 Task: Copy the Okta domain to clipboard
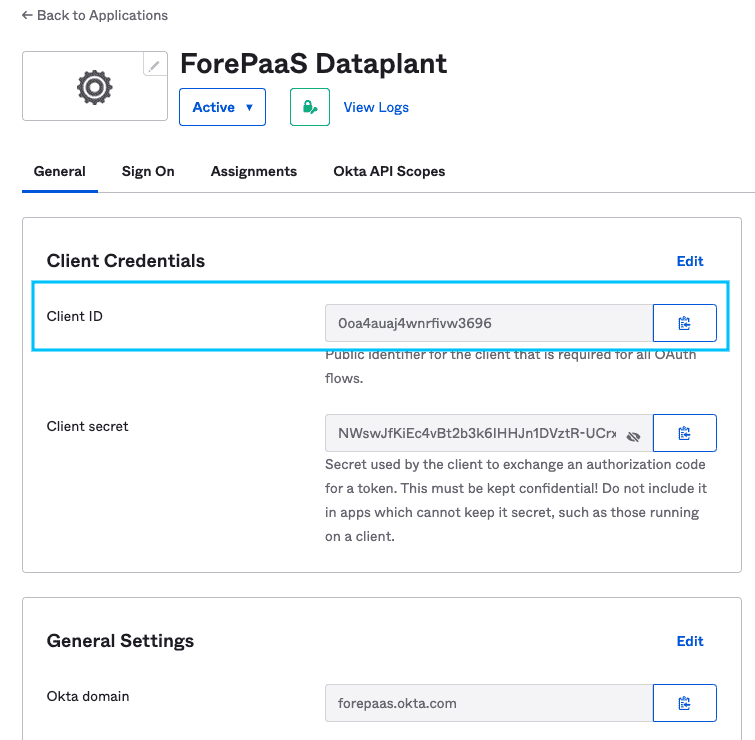coord(684,703)
